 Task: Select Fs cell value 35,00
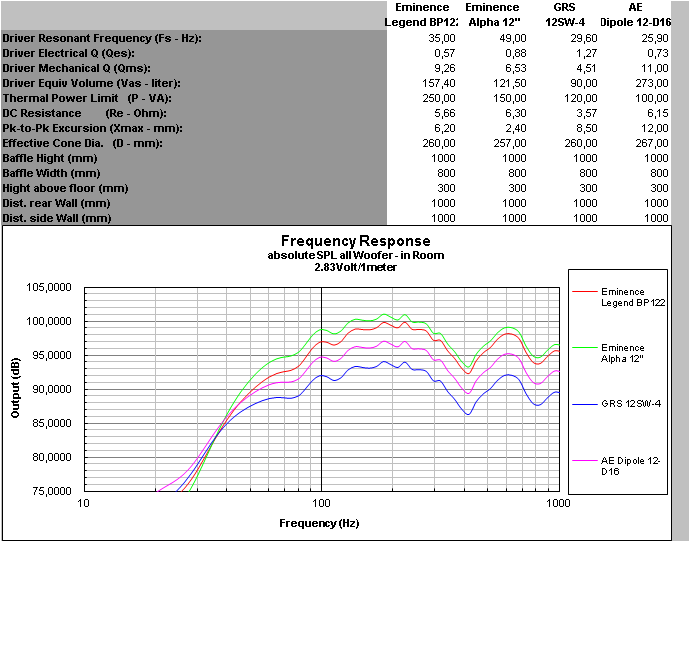(442, 38)
